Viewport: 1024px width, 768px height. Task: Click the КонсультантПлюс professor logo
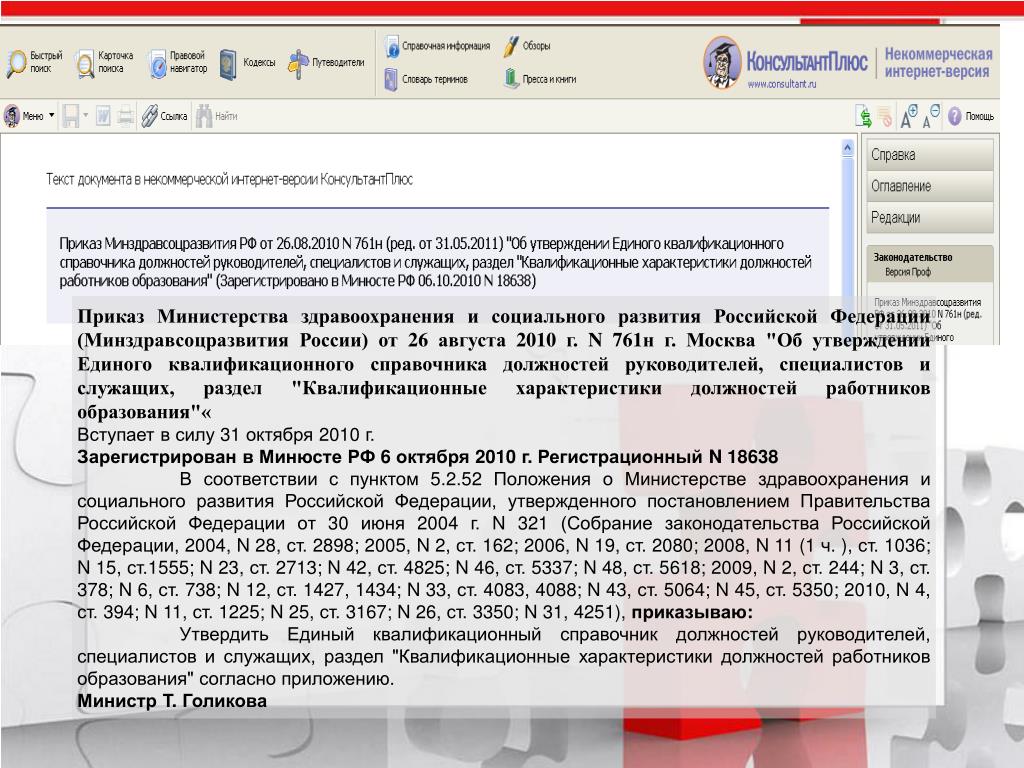(x=722, y=62)
